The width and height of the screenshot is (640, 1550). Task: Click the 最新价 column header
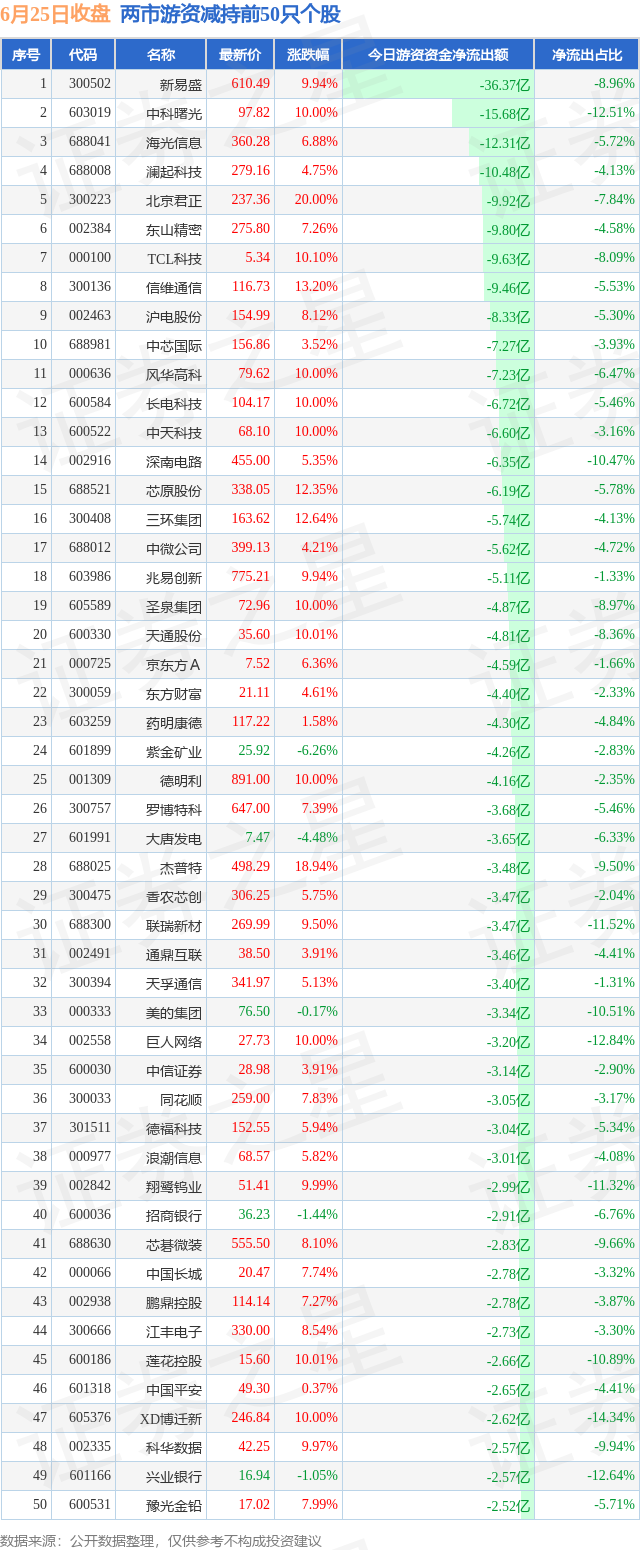(x=240, y=55)
